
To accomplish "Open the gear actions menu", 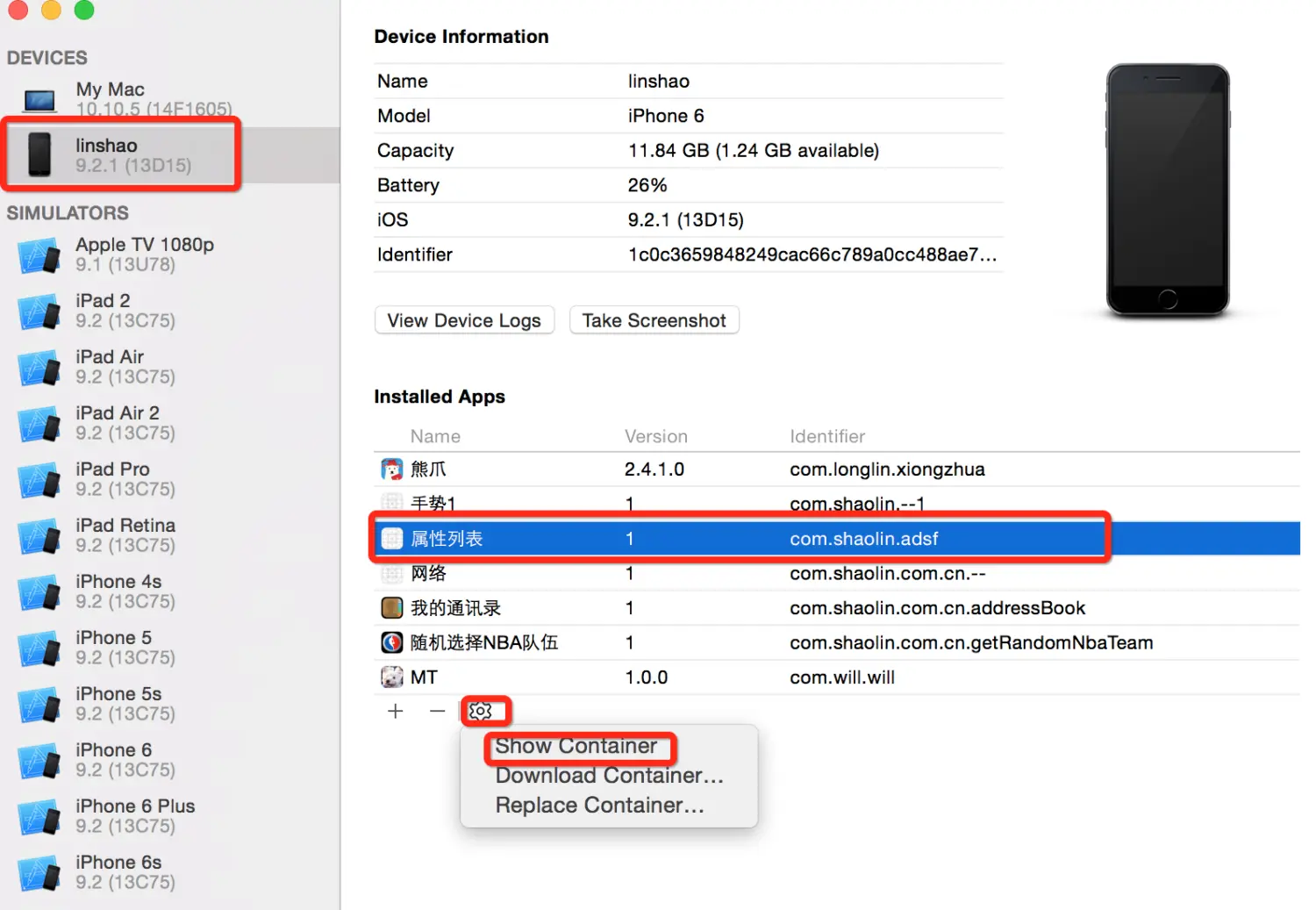I will 481,711.
